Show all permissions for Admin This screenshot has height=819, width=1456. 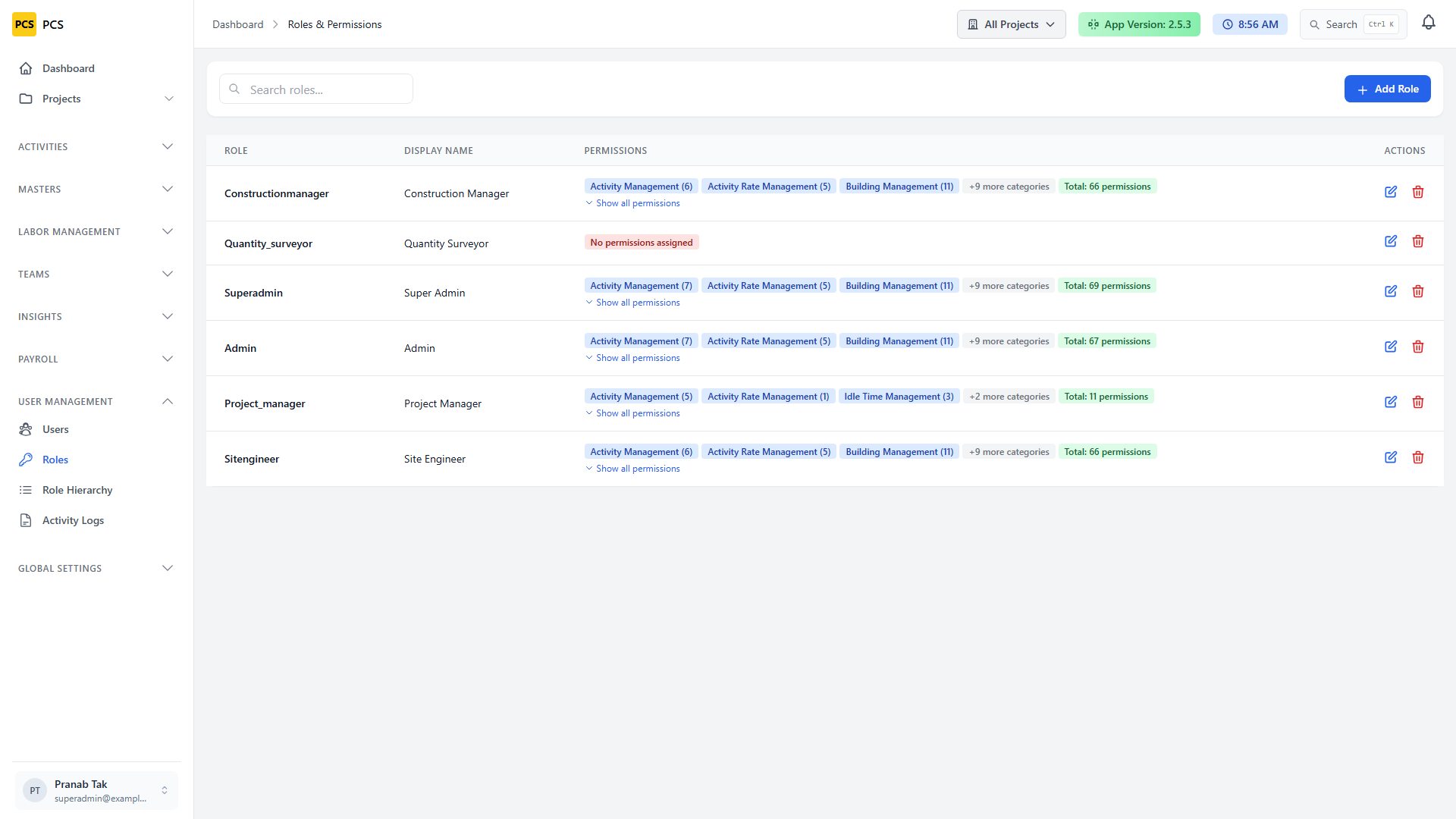point(632,358)
